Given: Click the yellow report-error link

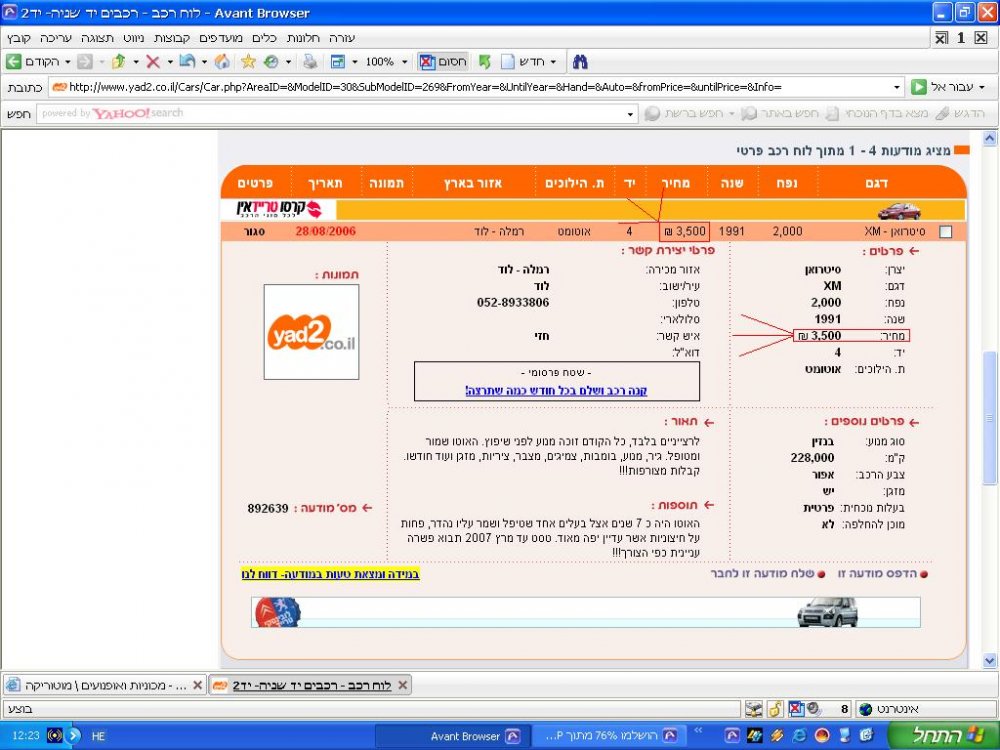Looking at the screenshot, I should (330, 574).
